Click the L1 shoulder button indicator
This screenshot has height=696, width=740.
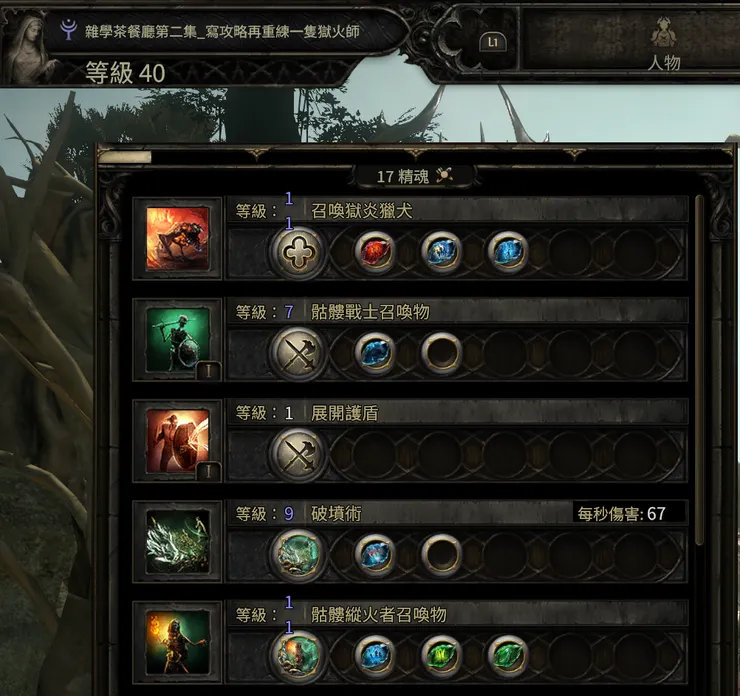tap(493, 42)
